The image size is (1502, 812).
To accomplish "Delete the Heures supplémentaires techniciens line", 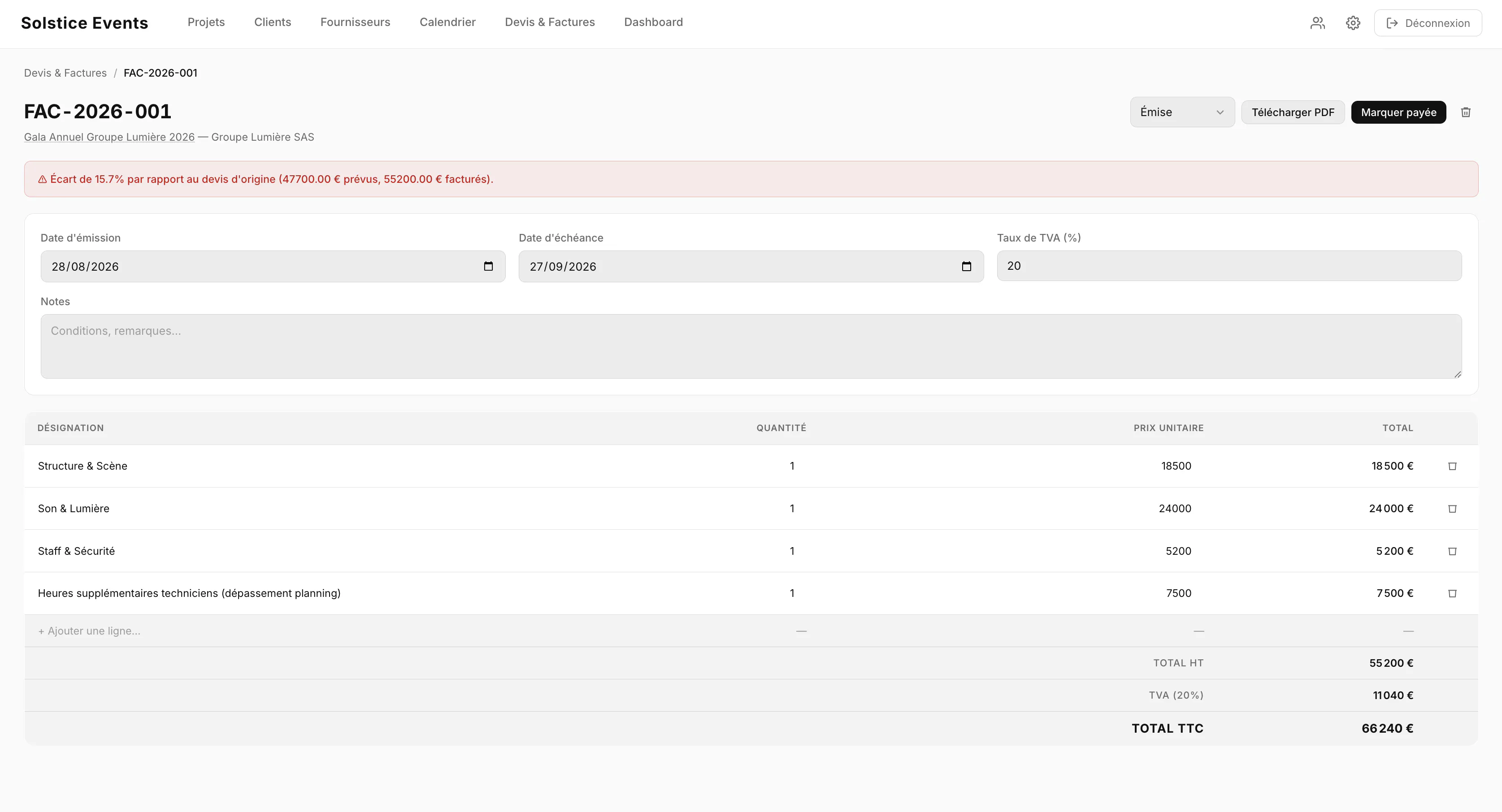I will click(1452, 593).
